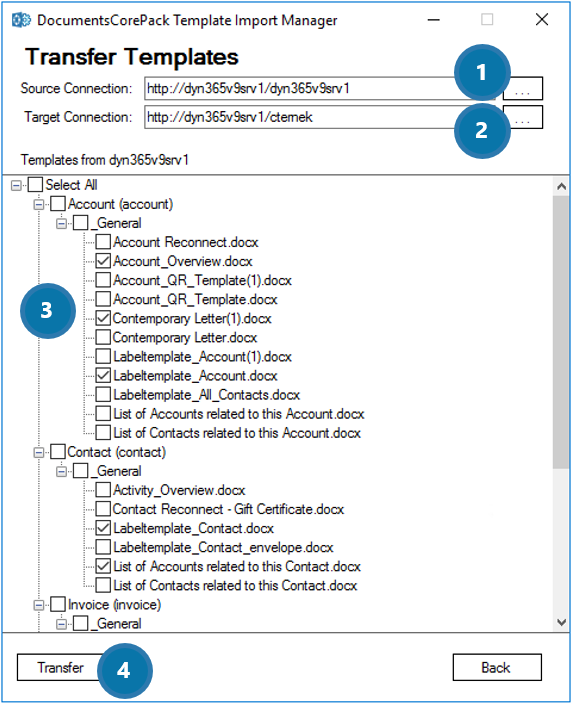Click the scrollbar up arrow
The image size is (572, 704).
561,186
